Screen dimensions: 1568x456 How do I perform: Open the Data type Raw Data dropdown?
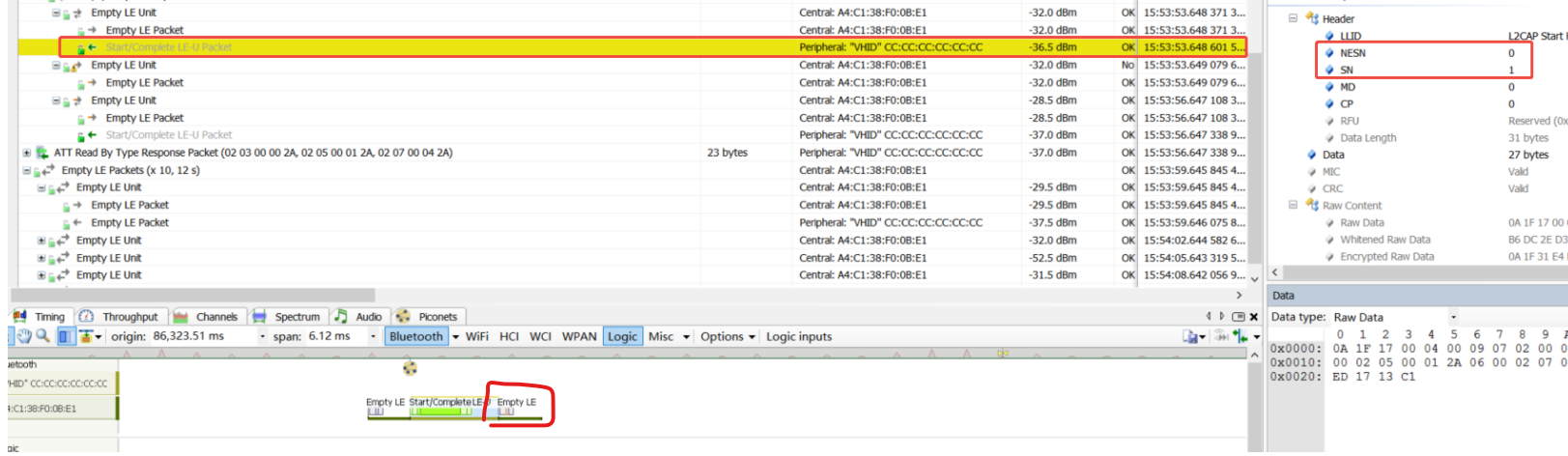(1452, 317)
